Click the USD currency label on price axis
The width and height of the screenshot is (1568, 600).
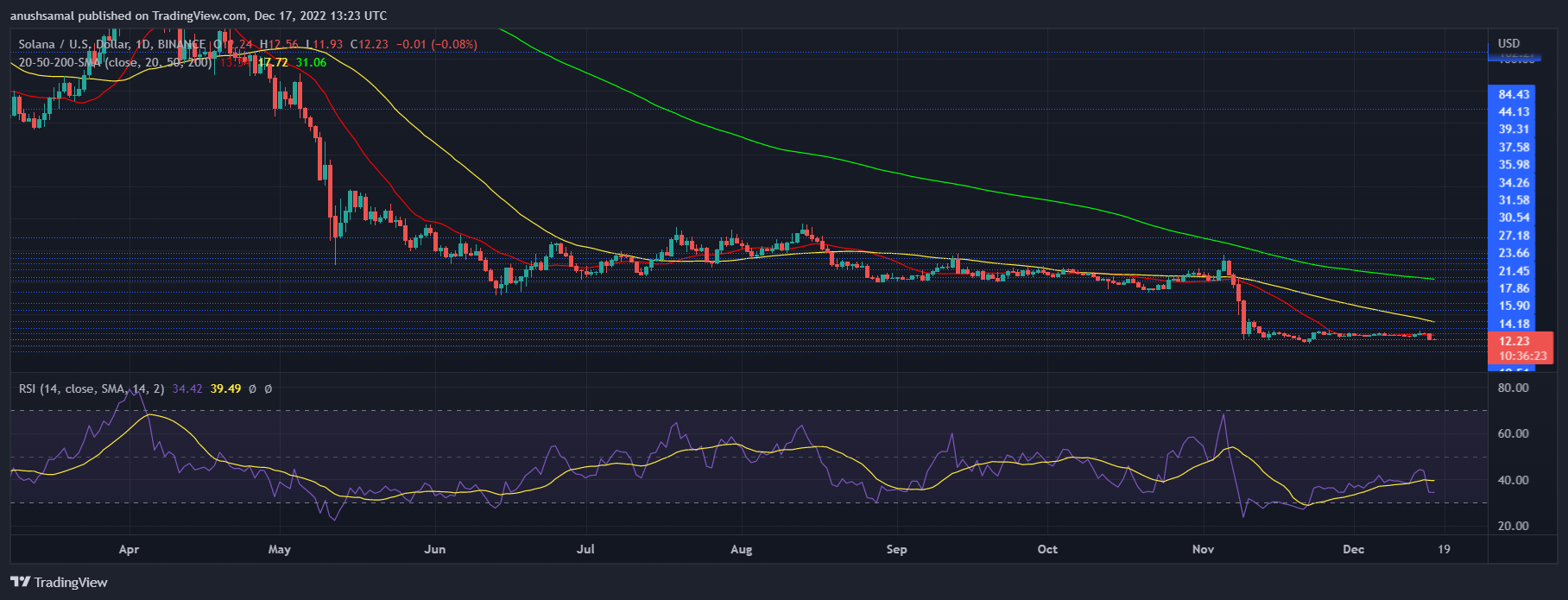[1508, 43]
